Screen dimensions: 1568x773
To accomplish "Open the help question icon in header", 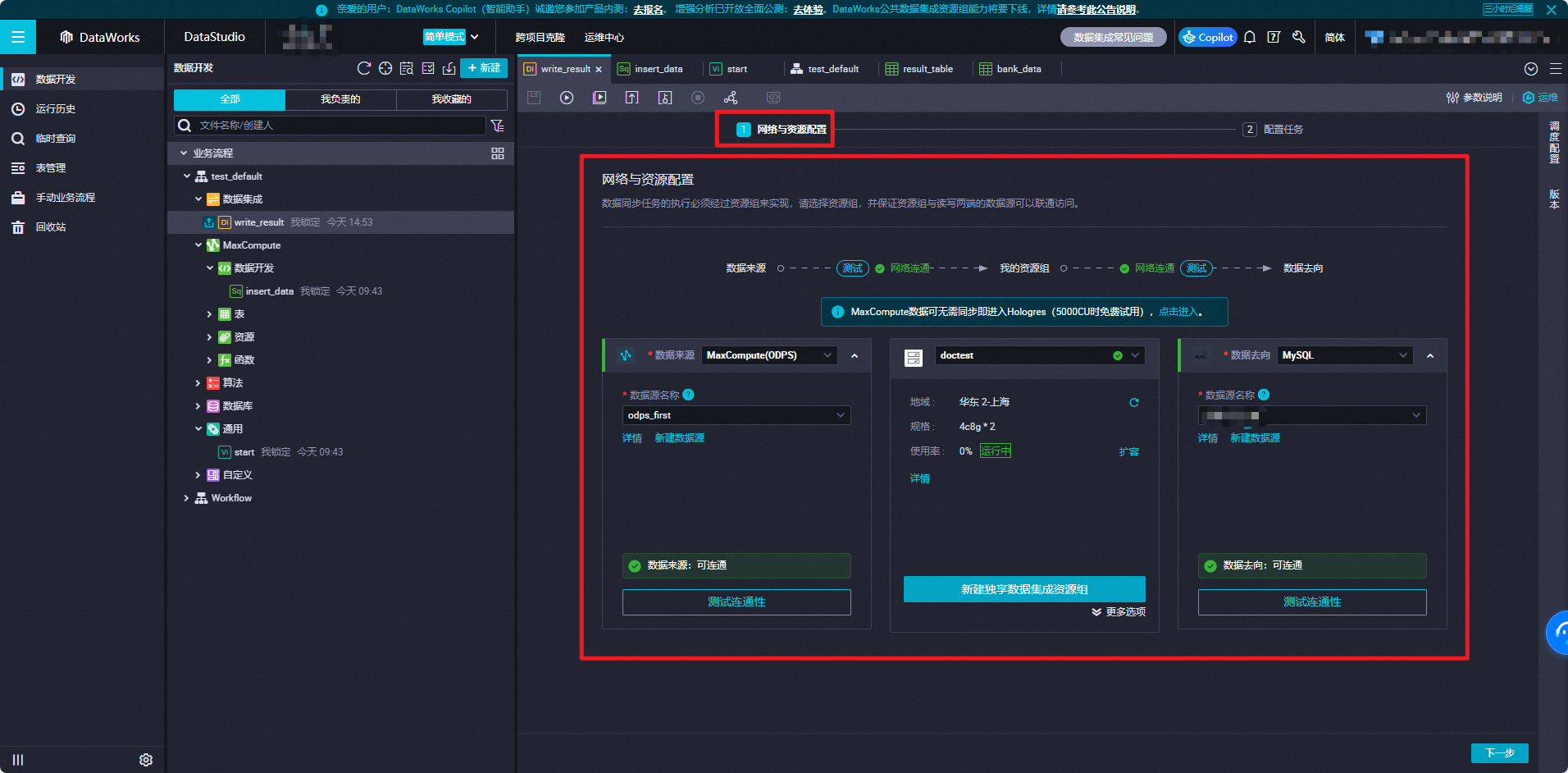I will click(x=1274, y=37).
